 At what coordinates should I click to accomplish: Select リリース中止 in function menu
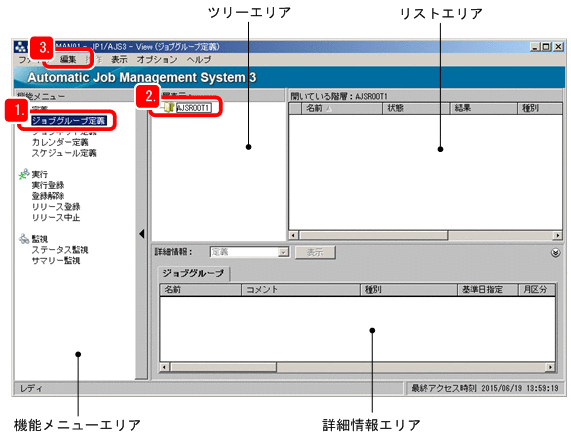[x=56, y=217]
